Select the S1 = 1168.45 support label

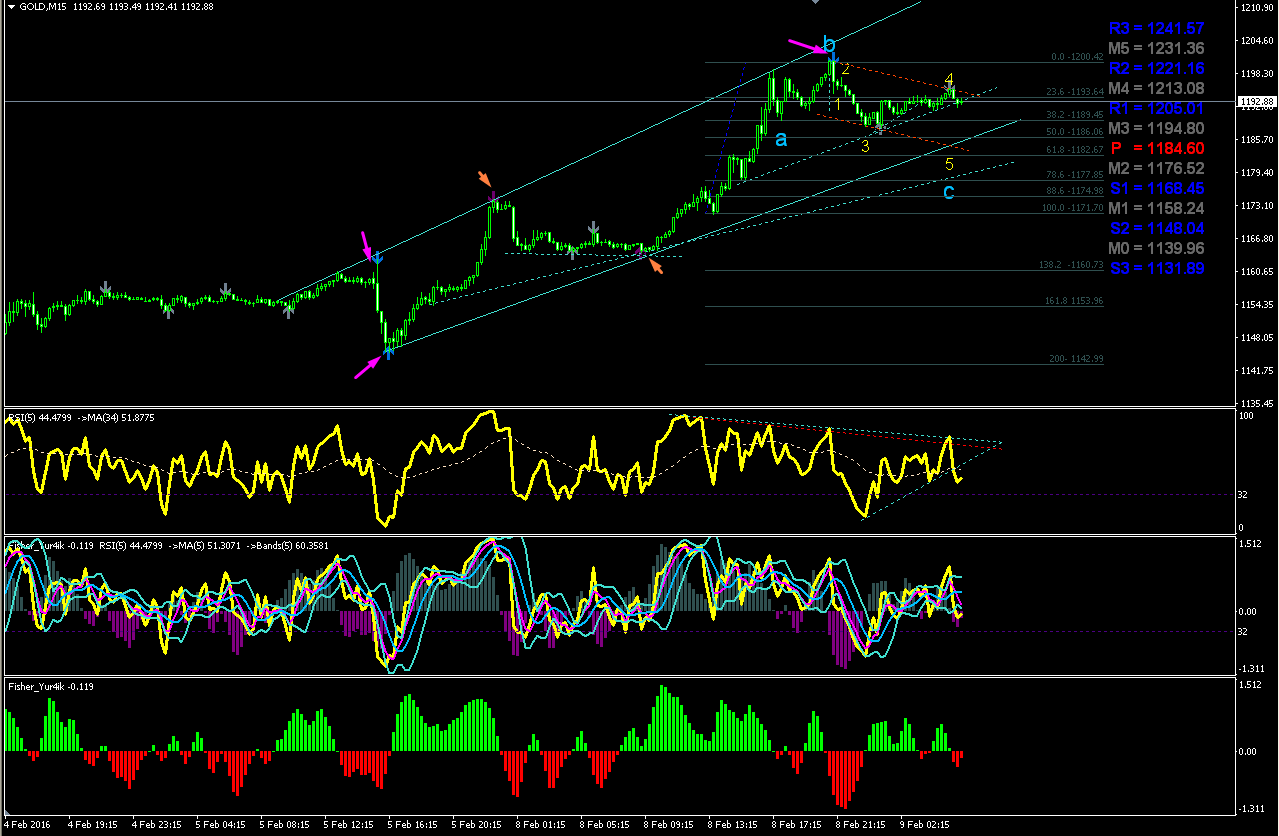point(1156,188)
